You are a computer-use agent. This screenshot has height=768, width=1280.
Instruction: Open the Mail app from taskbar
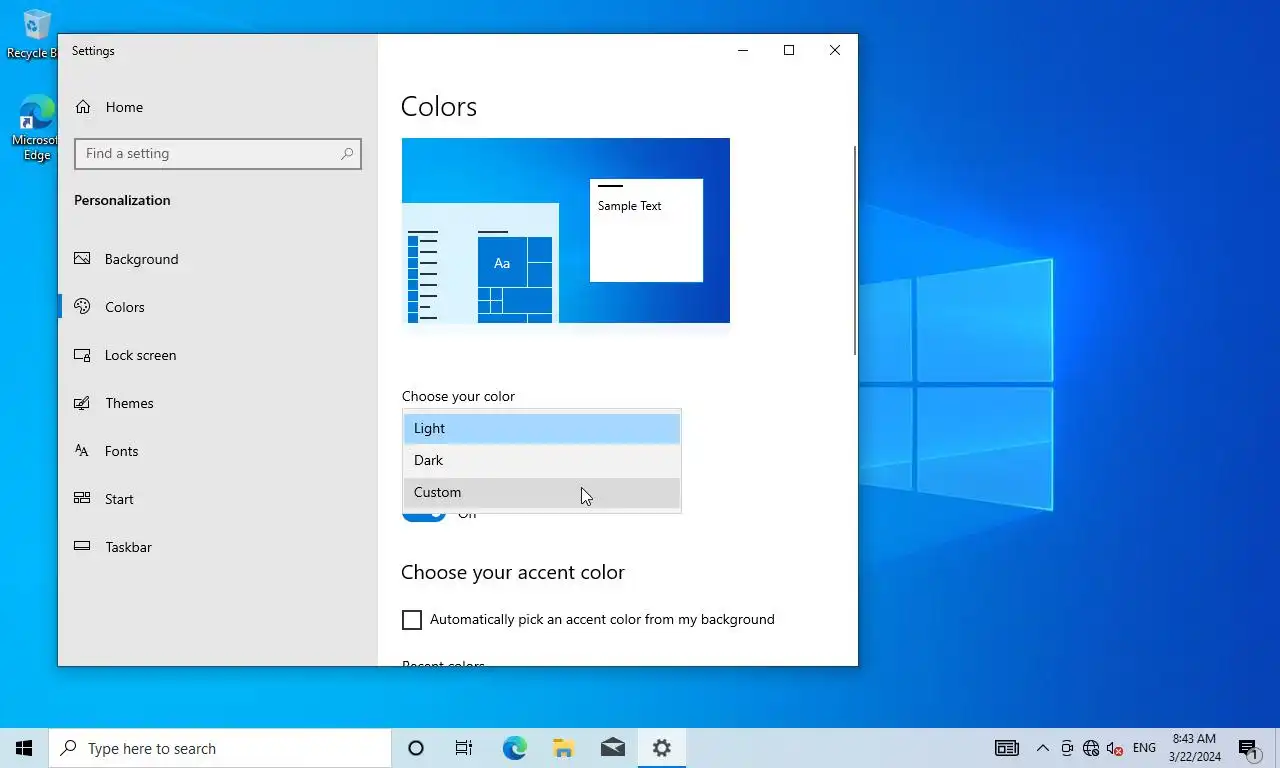point(612,748)
